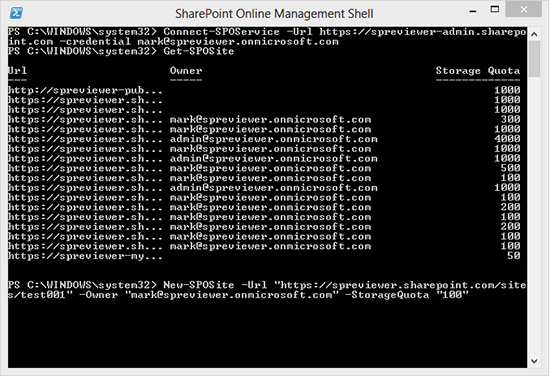Click the 4000 storage quota value
The width and height of the screenshot is (550, 376).
507,139
